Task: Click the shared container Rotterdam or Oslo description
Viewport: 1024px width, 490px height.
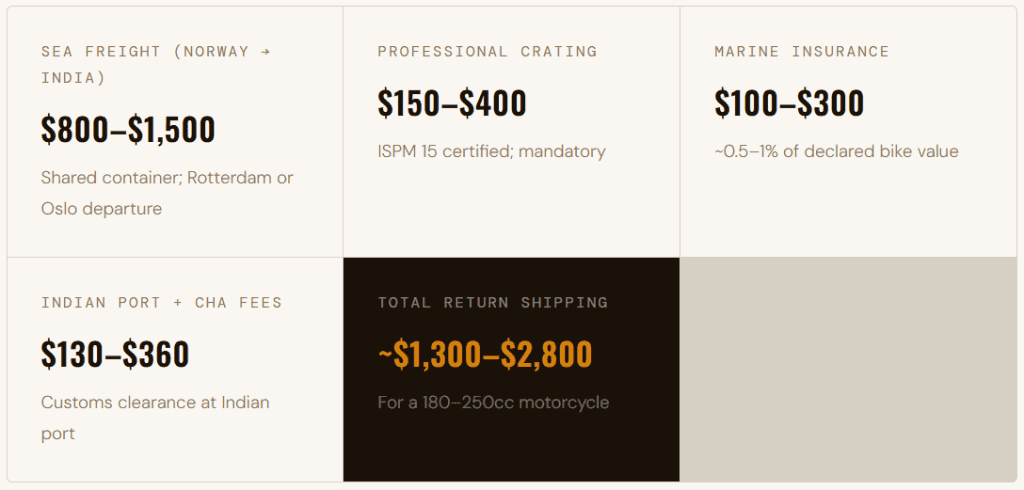Action: (167, 193)
